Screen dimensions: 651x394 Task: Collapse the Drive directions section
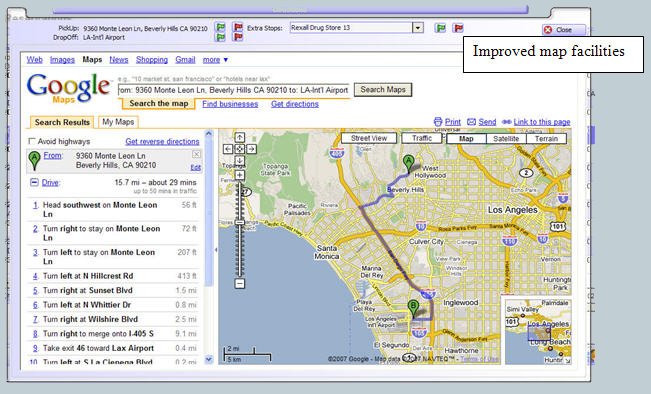pyautogui.click(x=34, y=182)
